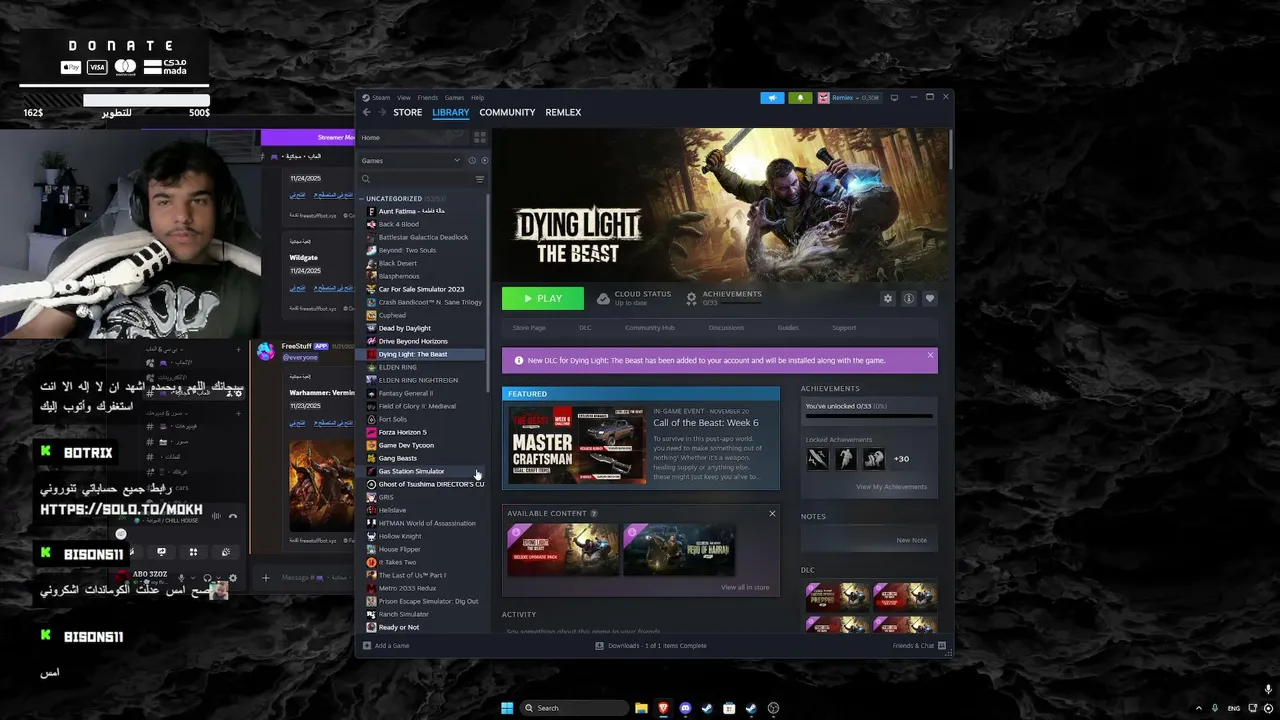
Task: Open Deluxe Upgrade Pack content thumbnail
Action: (x=563, y=550)
